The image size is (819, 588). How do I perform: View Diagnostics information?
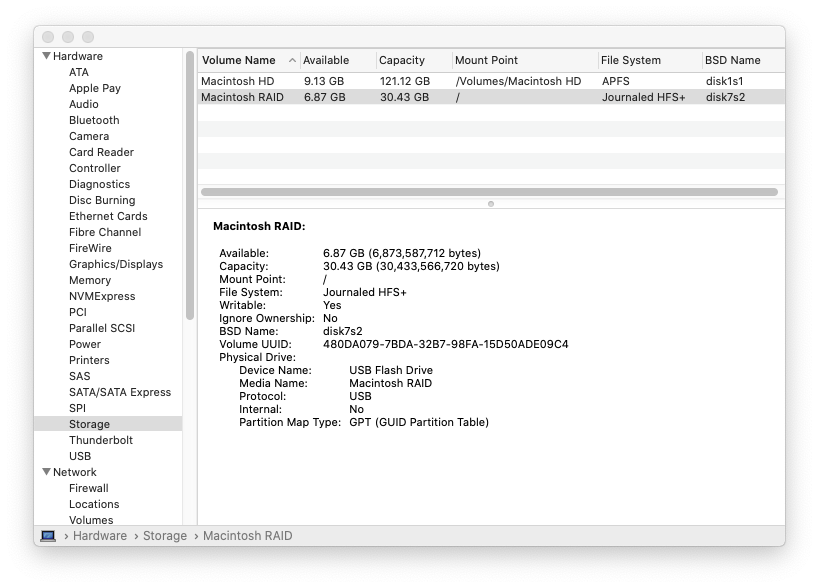(99, 184)
